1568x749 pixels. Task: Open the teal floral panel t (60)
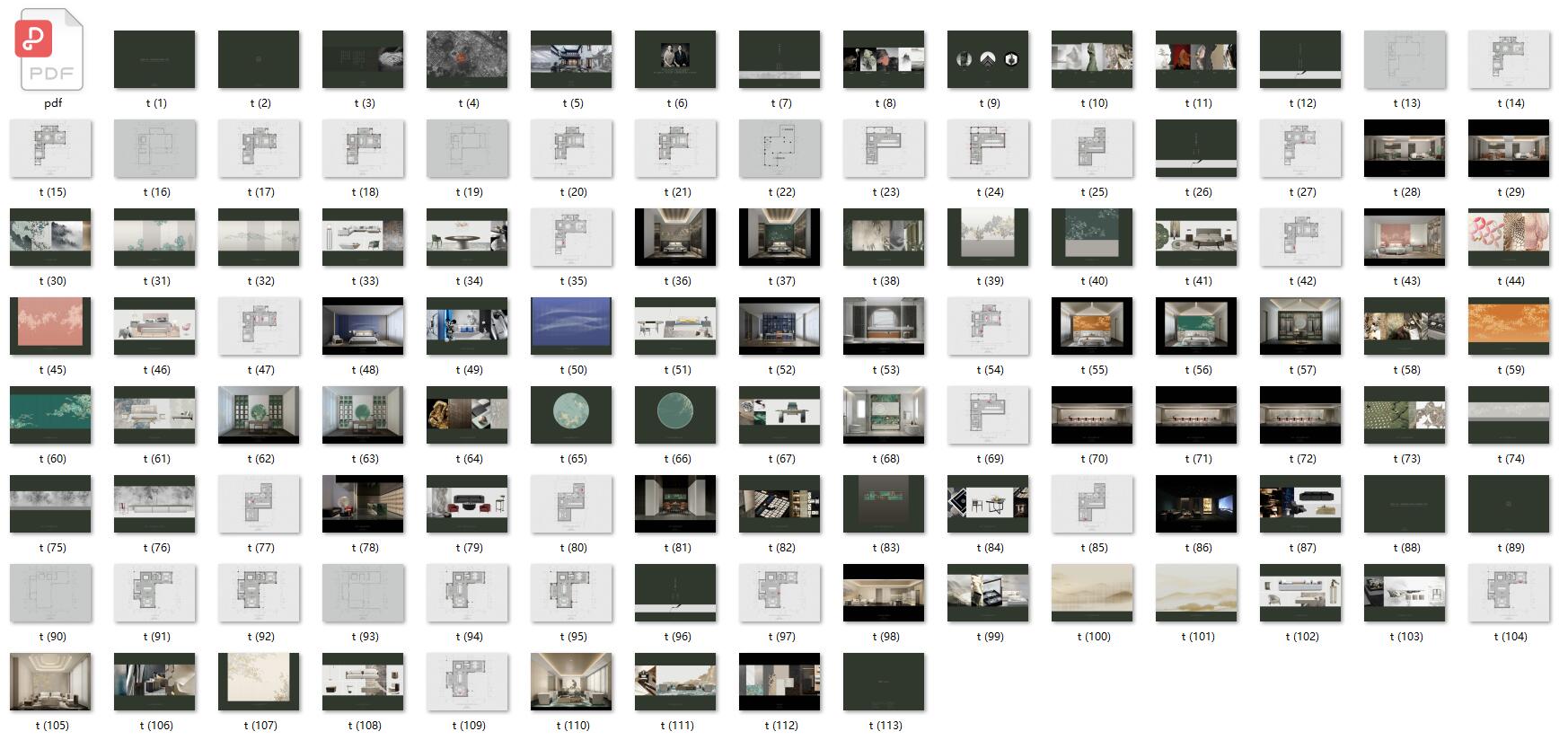tap(50, 415)
